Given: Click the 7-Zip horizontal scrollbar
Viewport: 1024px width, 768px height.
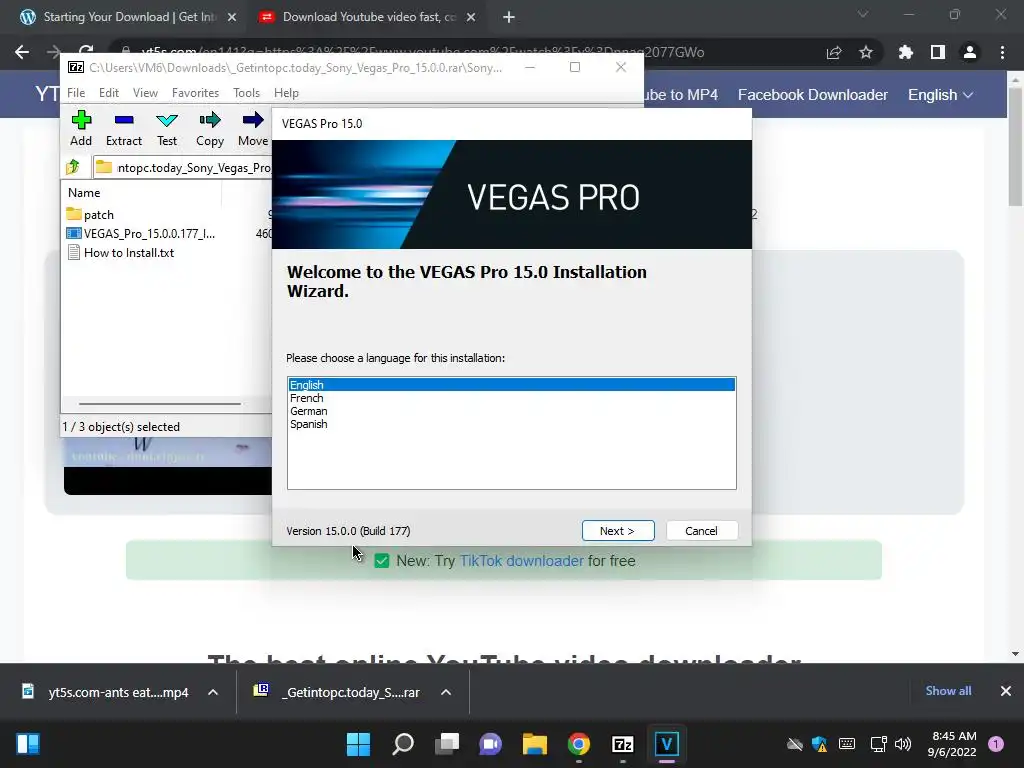Looking at the screenshot, I should 159,404.
